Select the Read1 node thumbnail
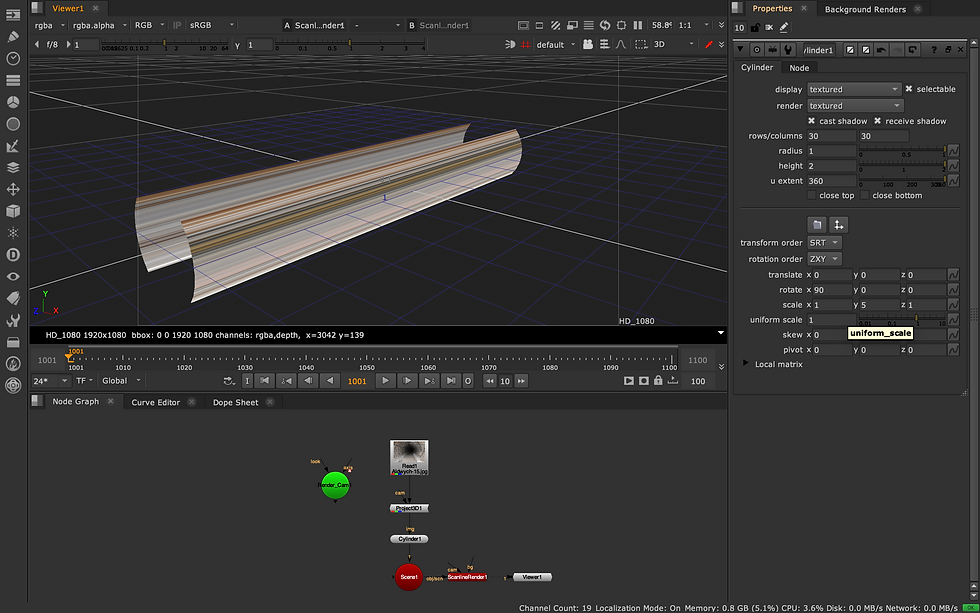Viewport: 980px width, 613px height. [409, 457]
